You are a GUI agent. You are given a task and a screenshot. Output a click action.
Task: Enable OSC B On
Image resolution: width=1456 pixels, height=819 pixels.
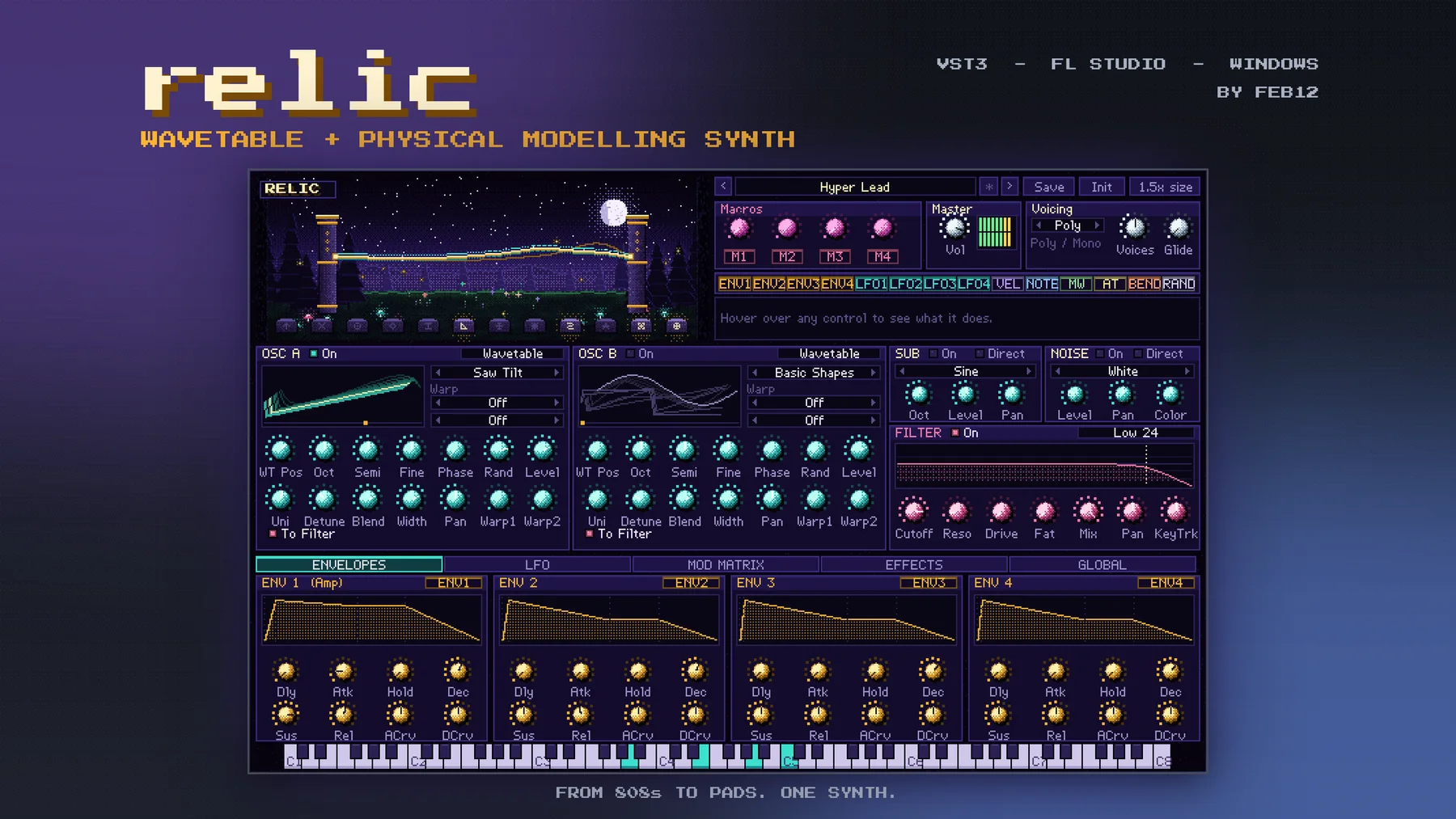coord(630,353)
